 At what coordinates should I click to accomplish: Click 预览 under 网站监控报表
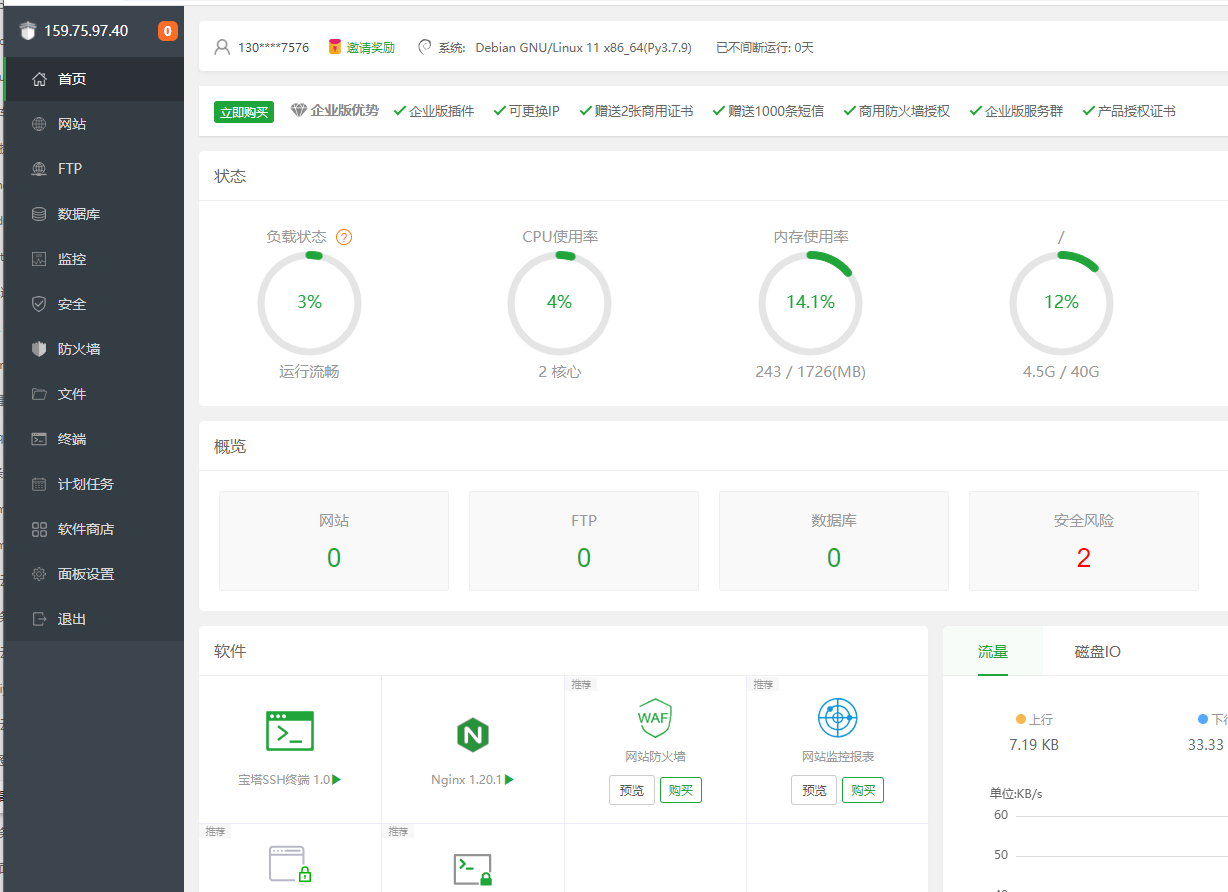[x=814, y=790]
